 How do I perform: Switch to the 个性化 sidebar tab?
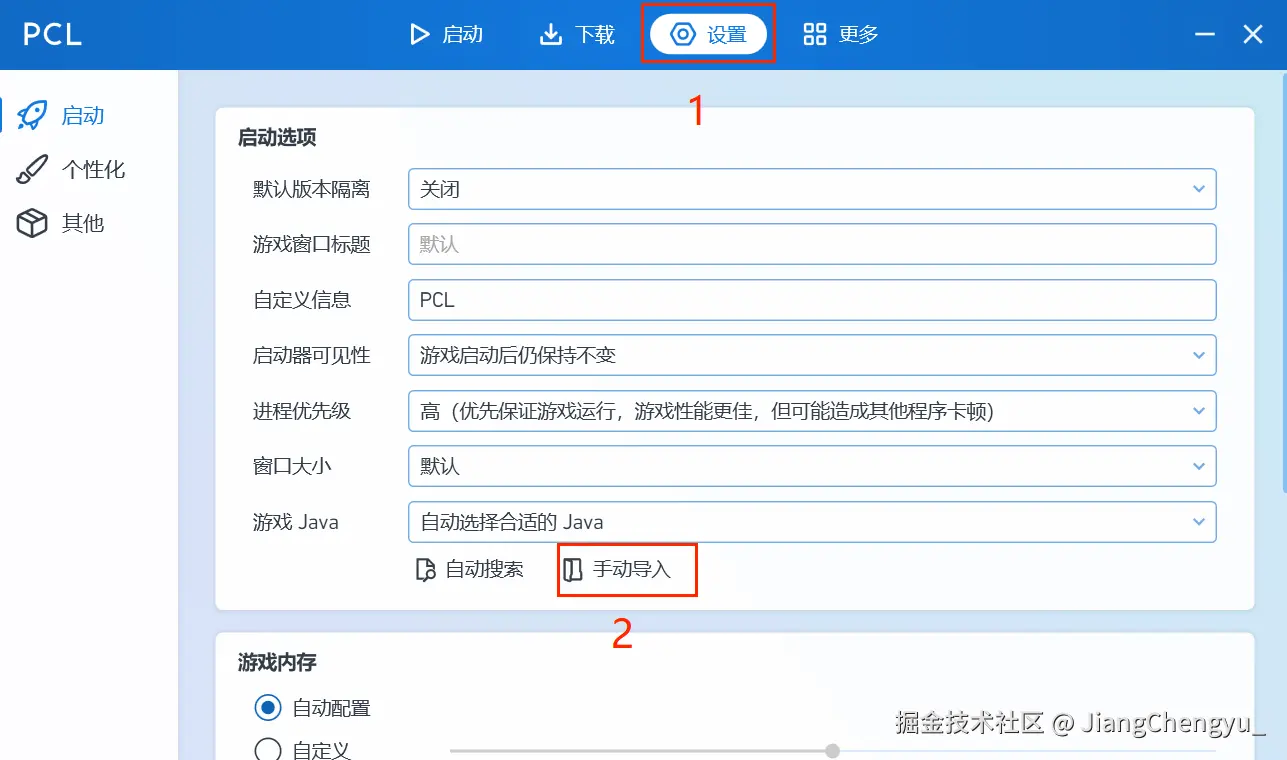[72, 170]
